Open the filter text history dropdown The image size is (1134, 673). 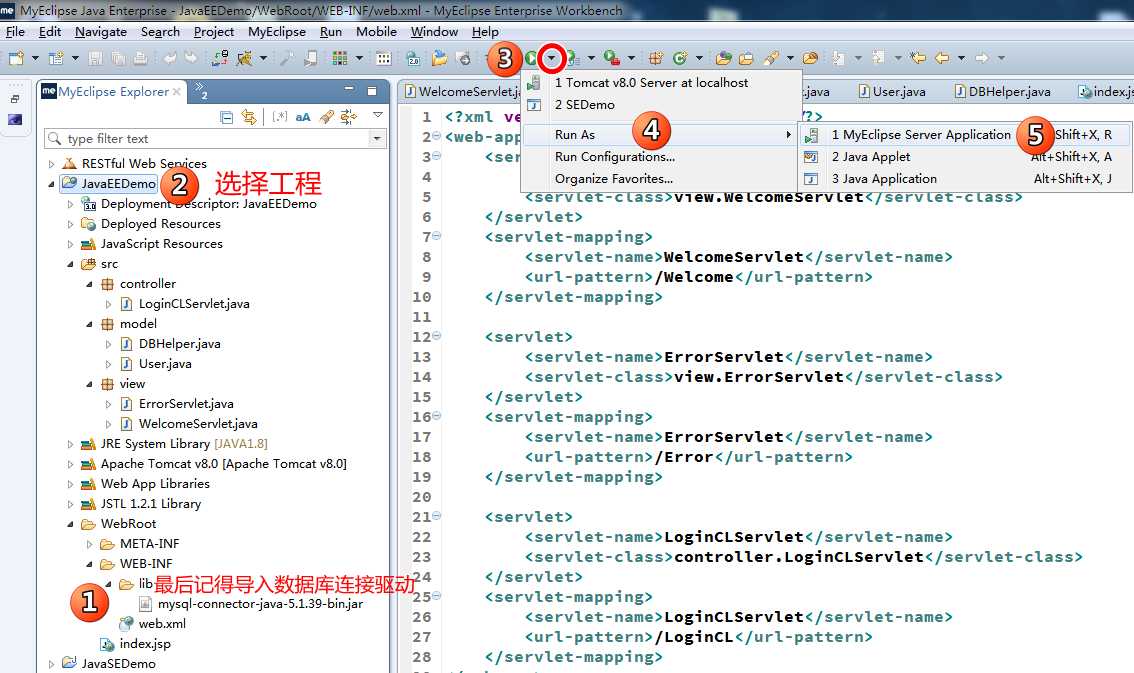pos(377,138)
